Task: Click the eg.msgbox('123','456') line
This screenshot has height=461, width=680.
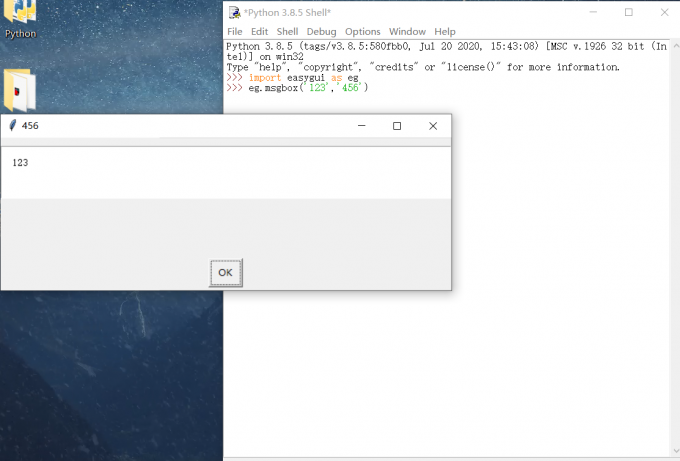Action: (308, 88)
